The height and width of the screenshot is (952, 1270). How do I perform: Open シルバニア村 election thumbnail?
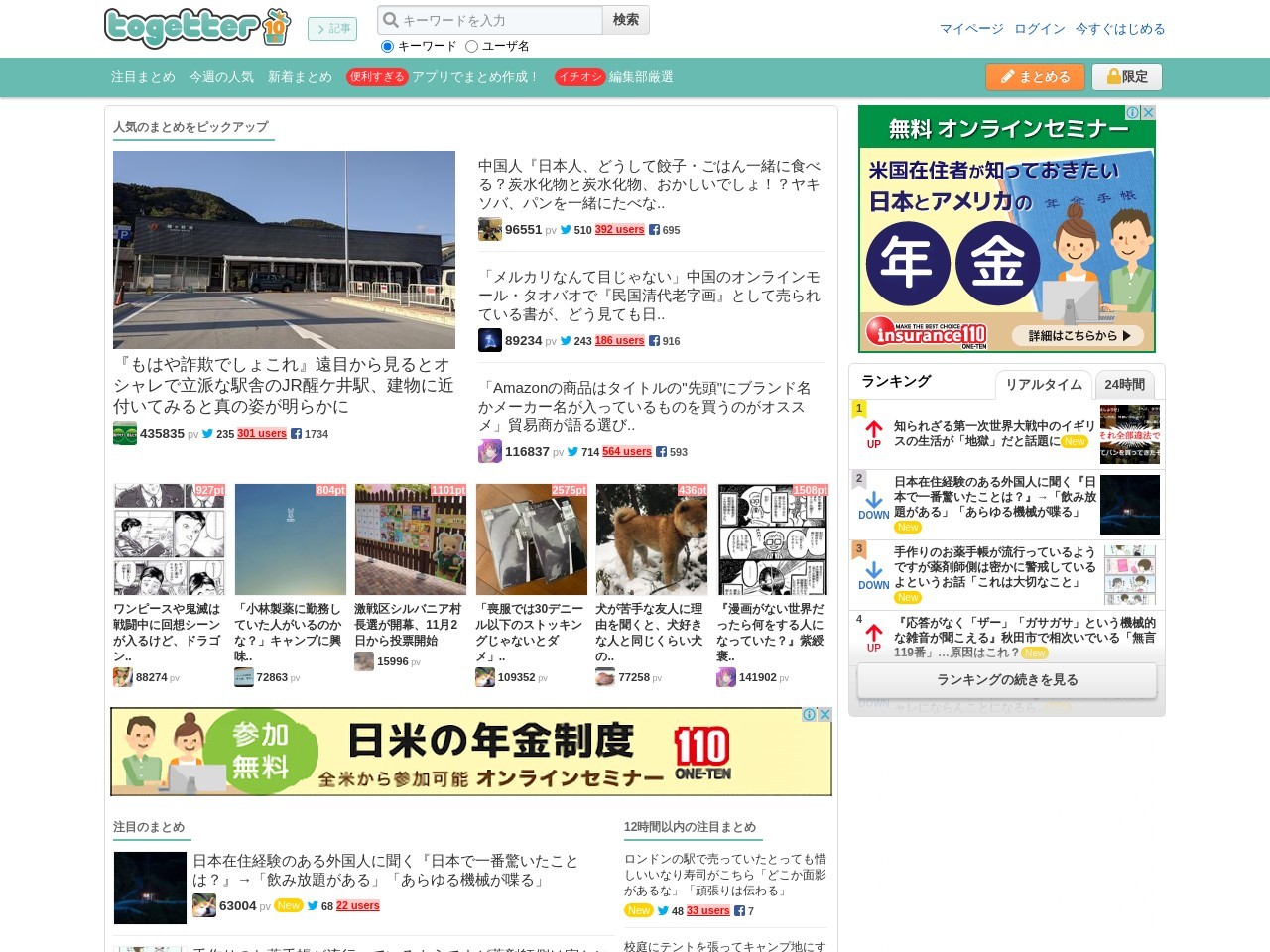[411, 539]
